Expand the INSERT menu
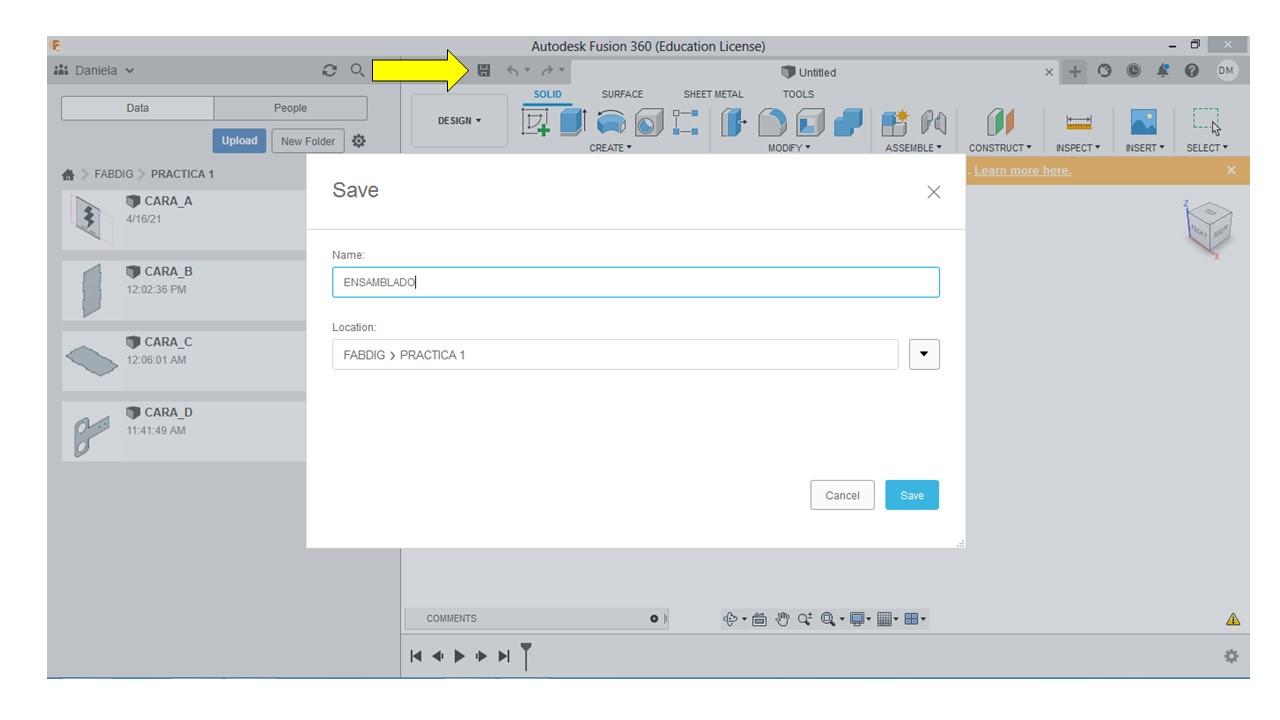Screen dimensions: 1280x720 [1144, 147]
